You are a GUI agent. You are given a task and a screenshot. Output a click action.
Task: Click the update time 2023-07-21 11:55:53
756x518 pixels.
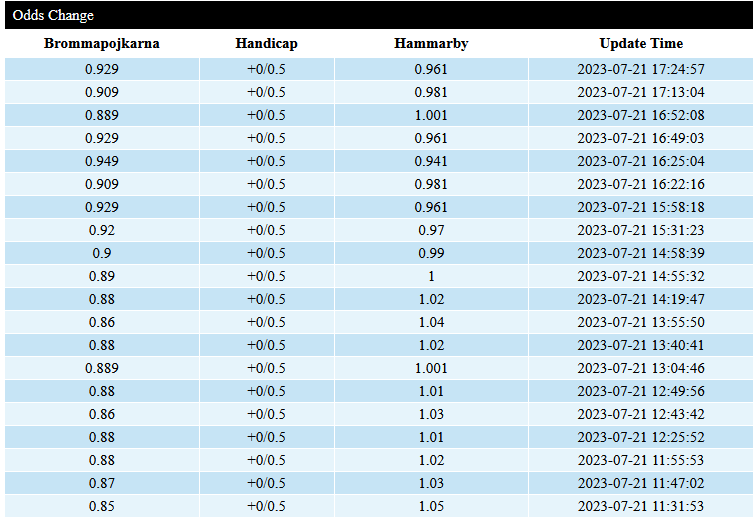click(x=641, y=460)
